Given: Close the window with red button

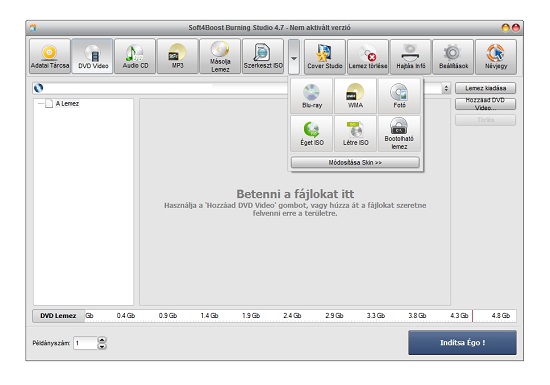Looking at the screenshot, I should [x=516, y=28].
